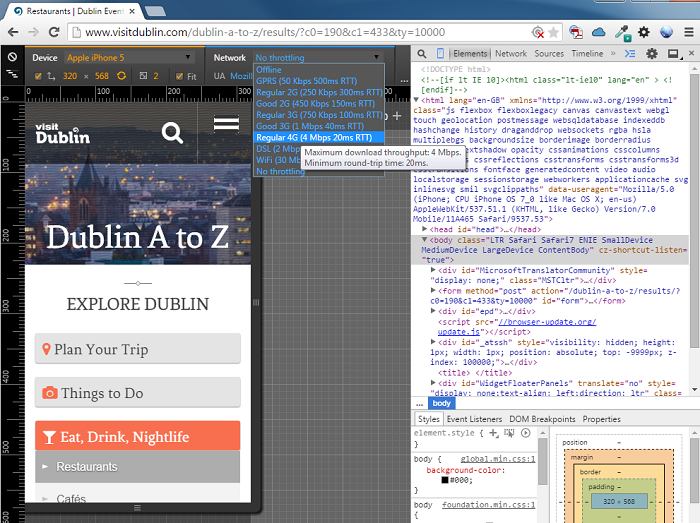
Task: Open the global.min.css:1 source link
Action: pos(498,458)
